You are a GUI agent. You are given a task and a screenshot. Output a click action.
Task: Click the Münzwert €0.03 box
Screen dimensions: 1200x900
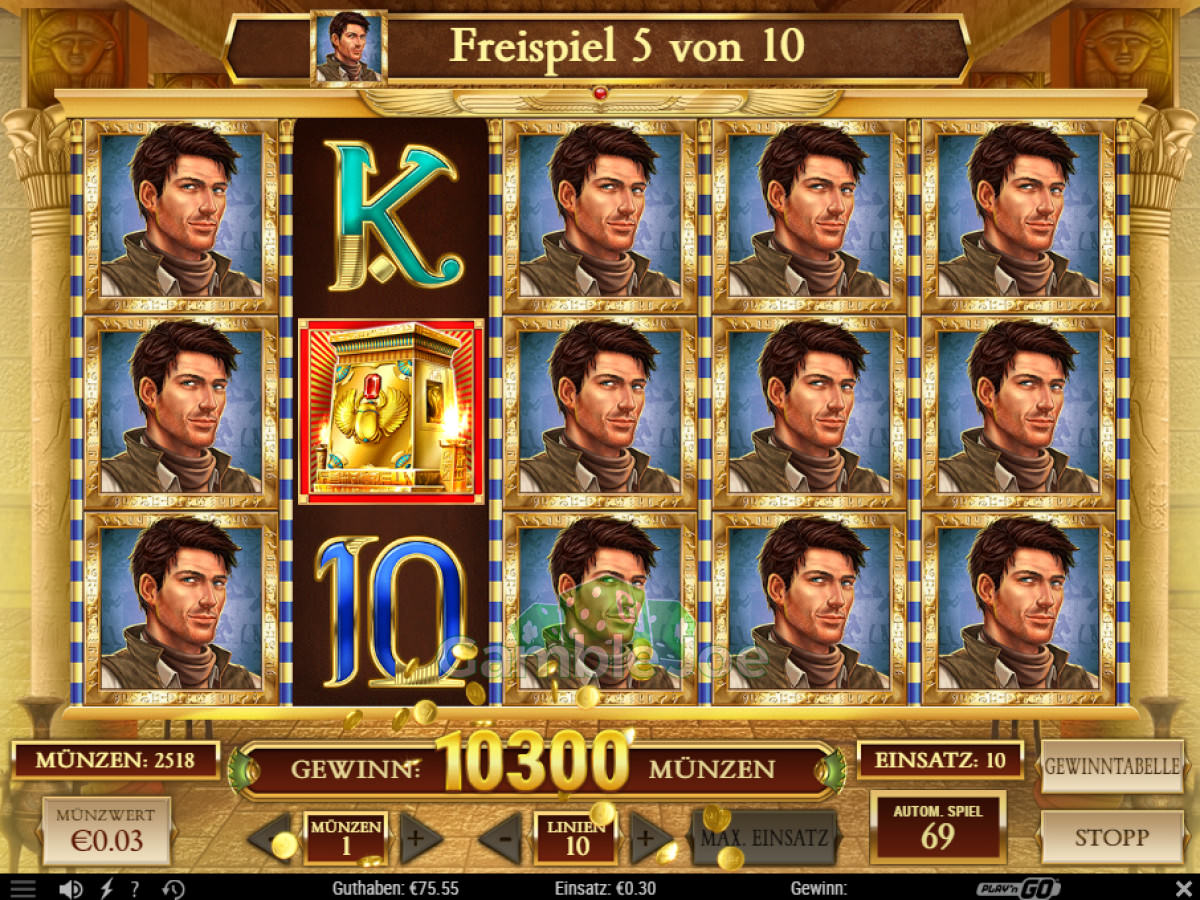pyautogui.click(x=107, y=831)
